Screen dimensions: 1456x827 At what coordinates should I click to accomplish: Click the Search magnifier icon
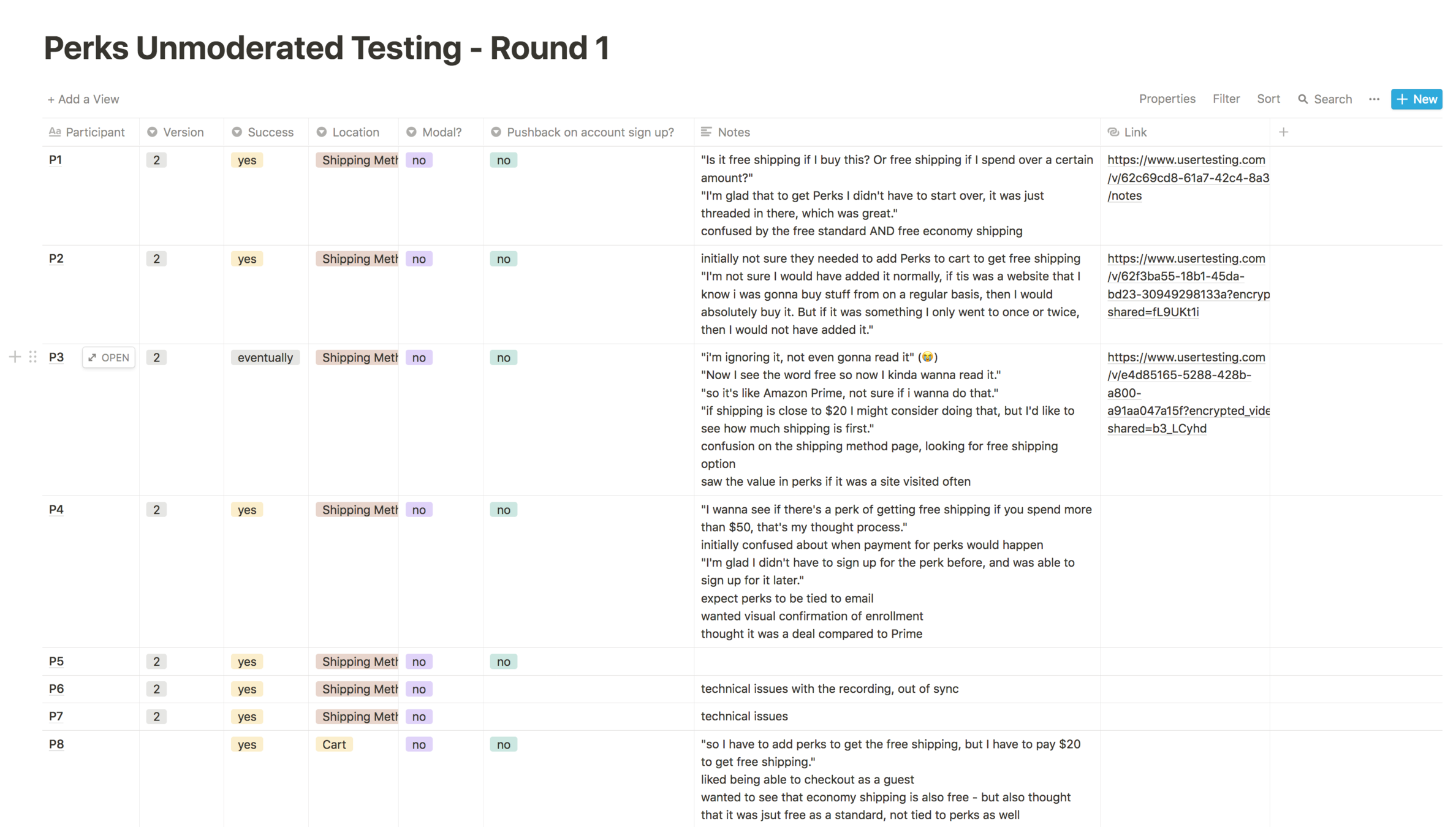pyautogui.click(x=1303, y=99)
